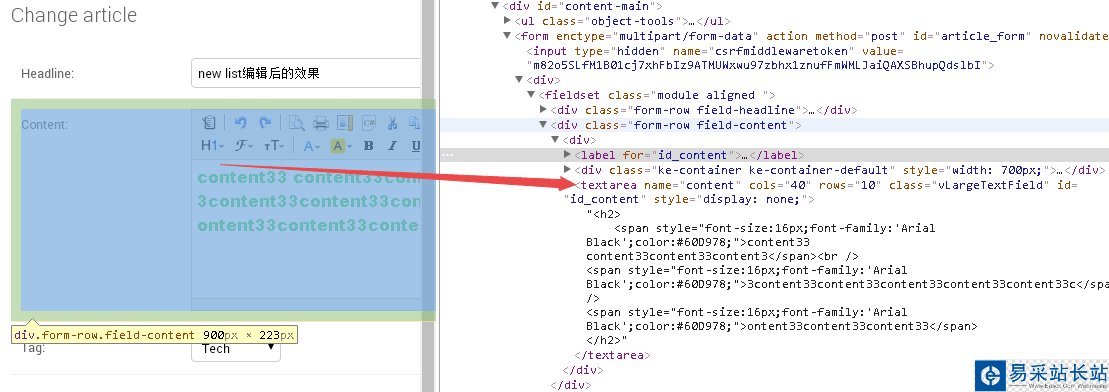
Task: Expand the div form-row field-headline node
Action: [542, 110]
